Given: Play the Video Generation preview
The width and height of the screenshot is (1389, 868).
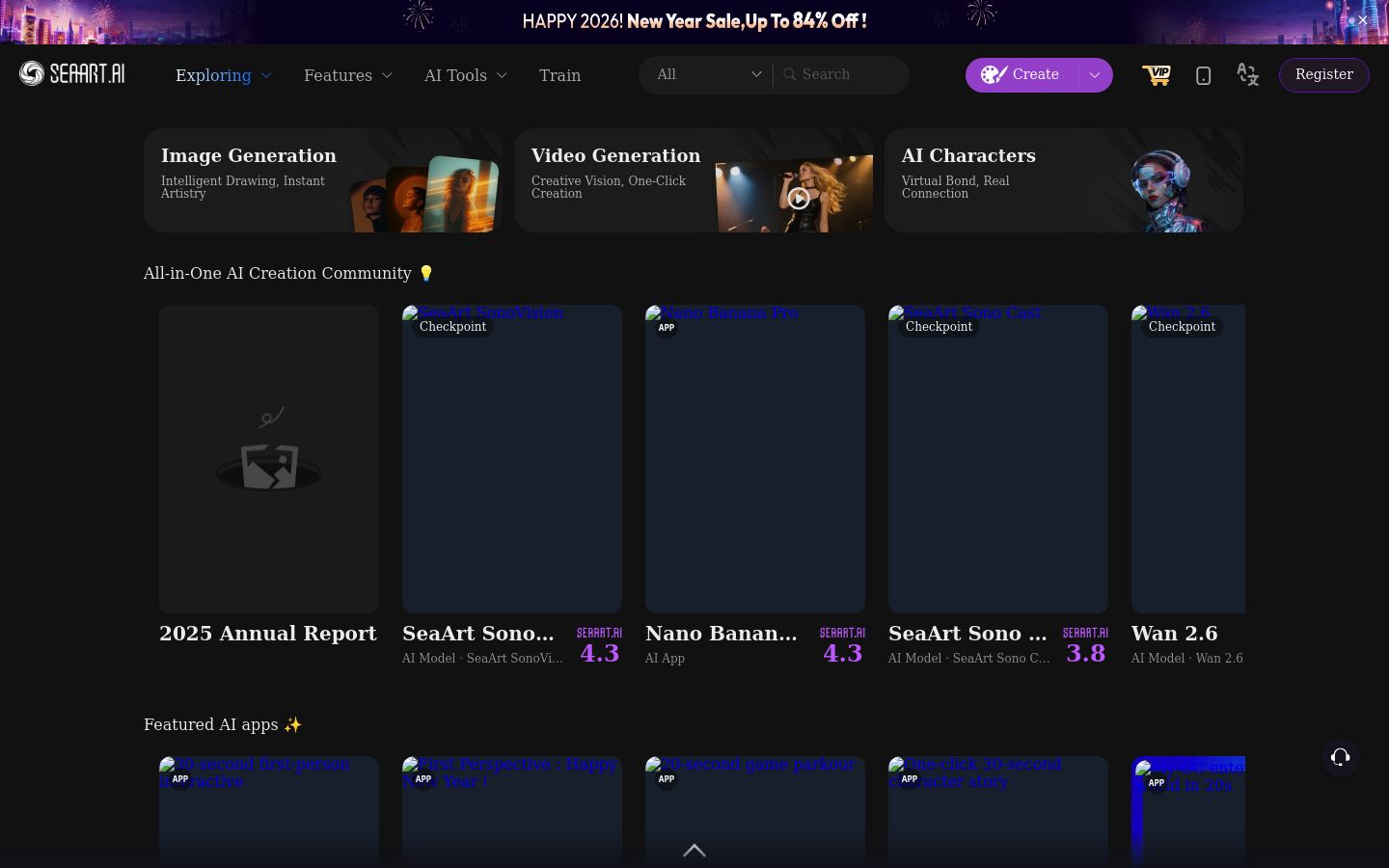Looking at the screenshot, I should pos(798,198).
